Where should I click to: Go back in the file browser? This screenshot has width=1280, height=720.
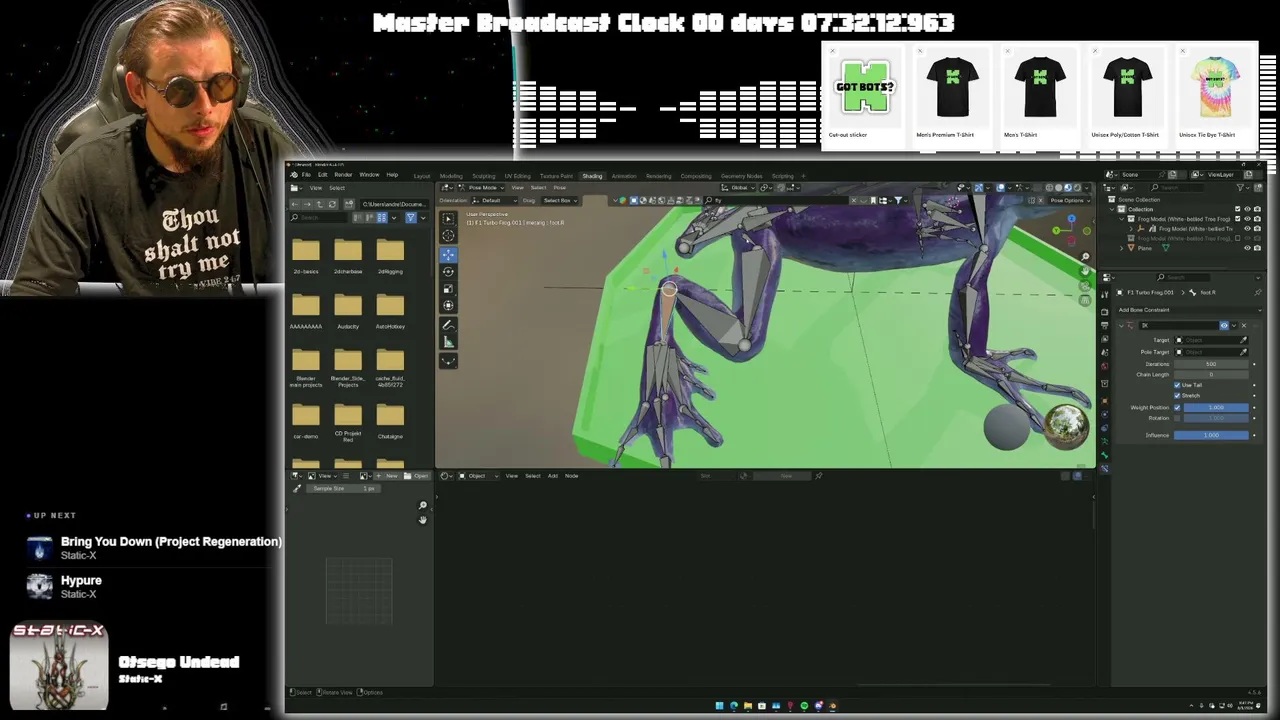click(x=294, y=204)
